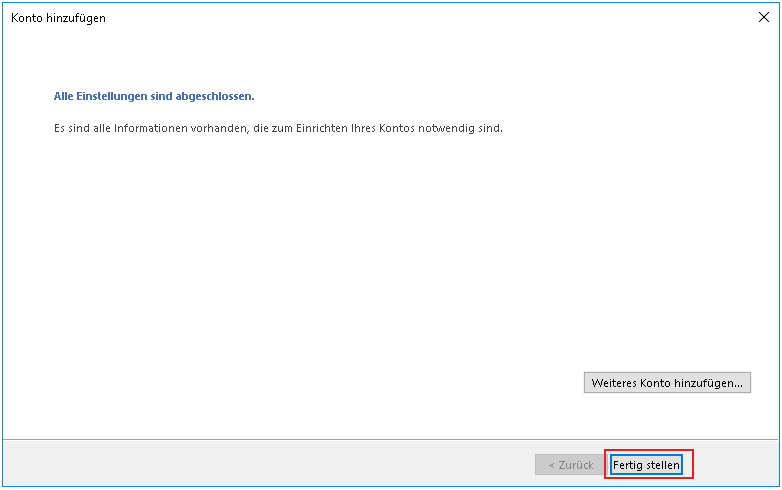Click text 'Es sind alle Informationen vorhanden'

[151, 128]
